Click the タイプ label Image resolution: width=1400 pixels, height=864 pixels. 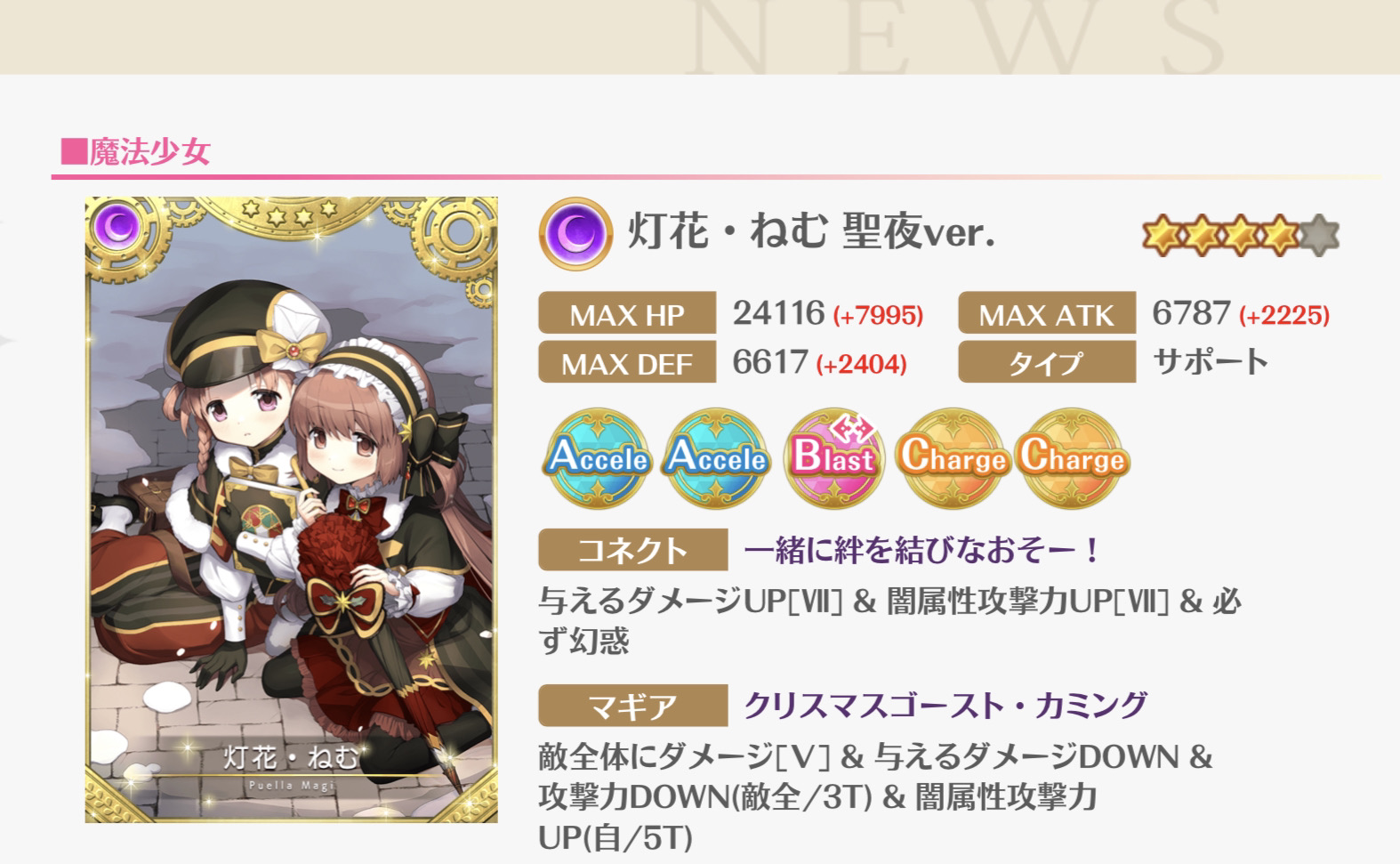pos(1047,362)
